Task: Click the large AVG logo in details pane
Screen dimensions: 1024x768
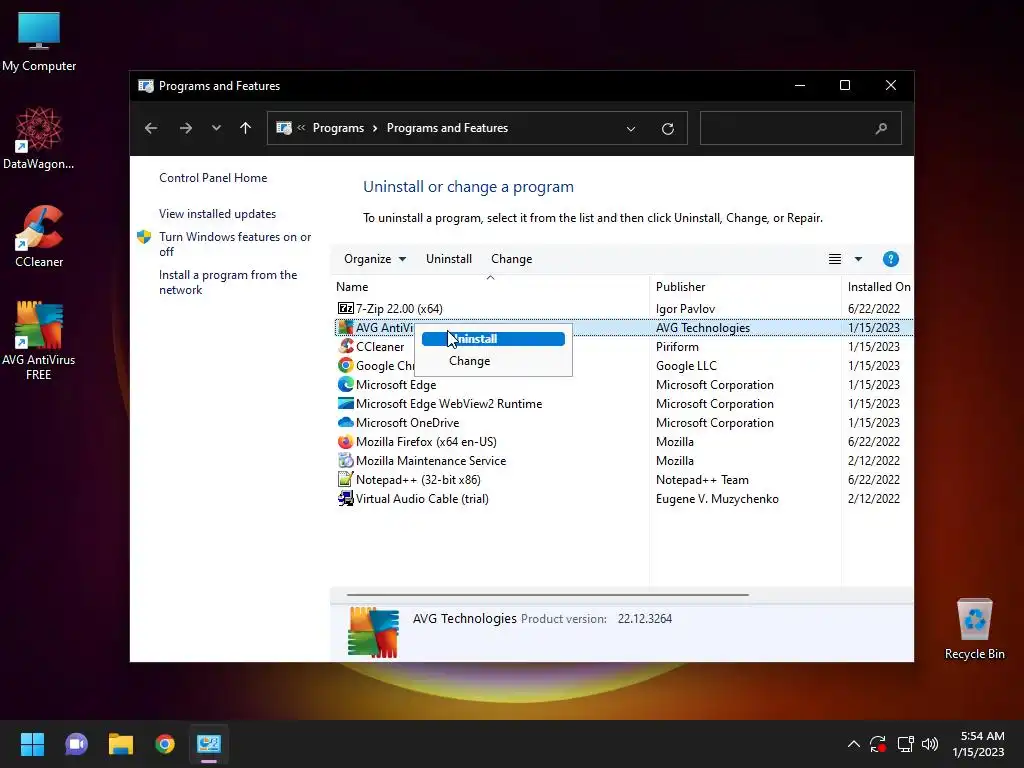Action: 373,632
